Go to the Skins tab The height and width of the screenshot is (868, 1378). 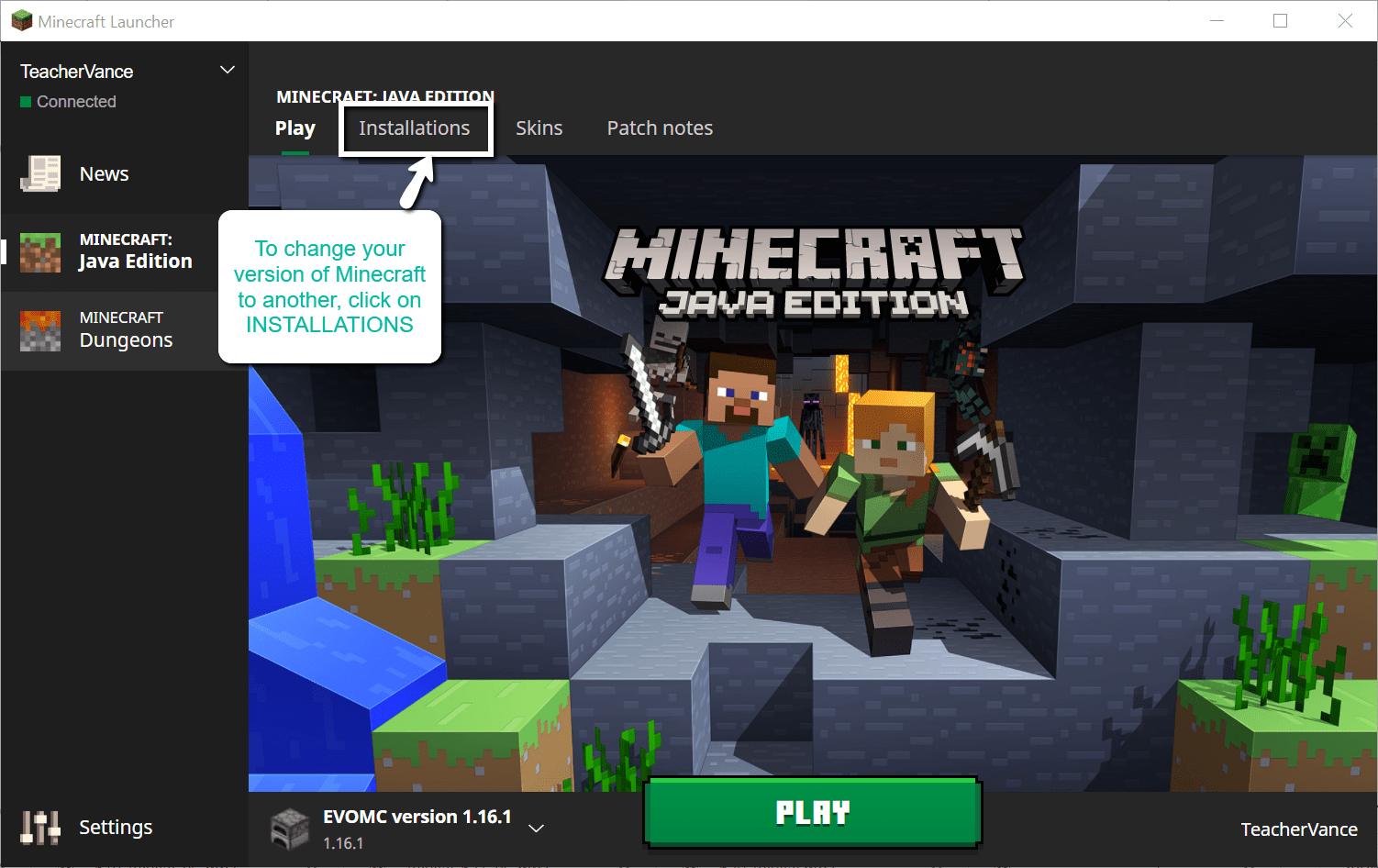pos(539,128)
